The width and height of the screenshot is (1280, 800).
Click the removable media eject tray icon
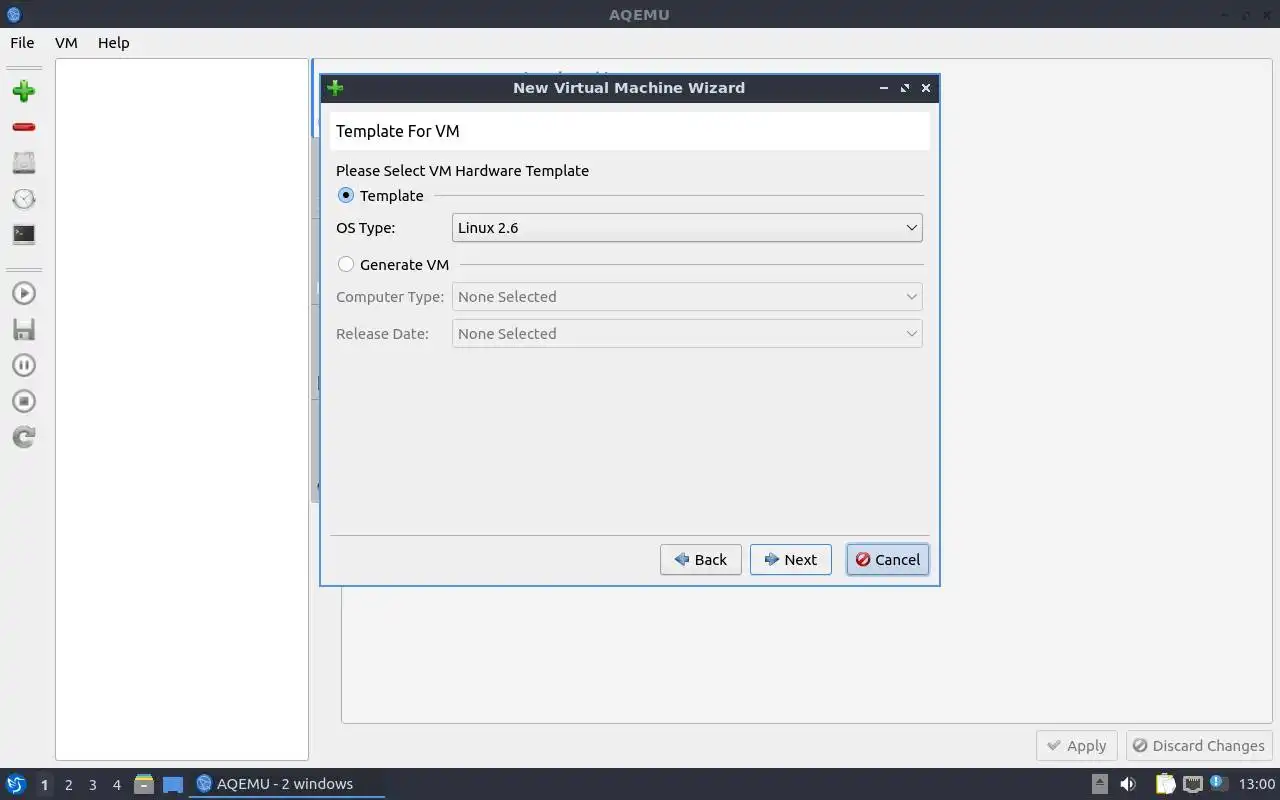pos(1100,784)
